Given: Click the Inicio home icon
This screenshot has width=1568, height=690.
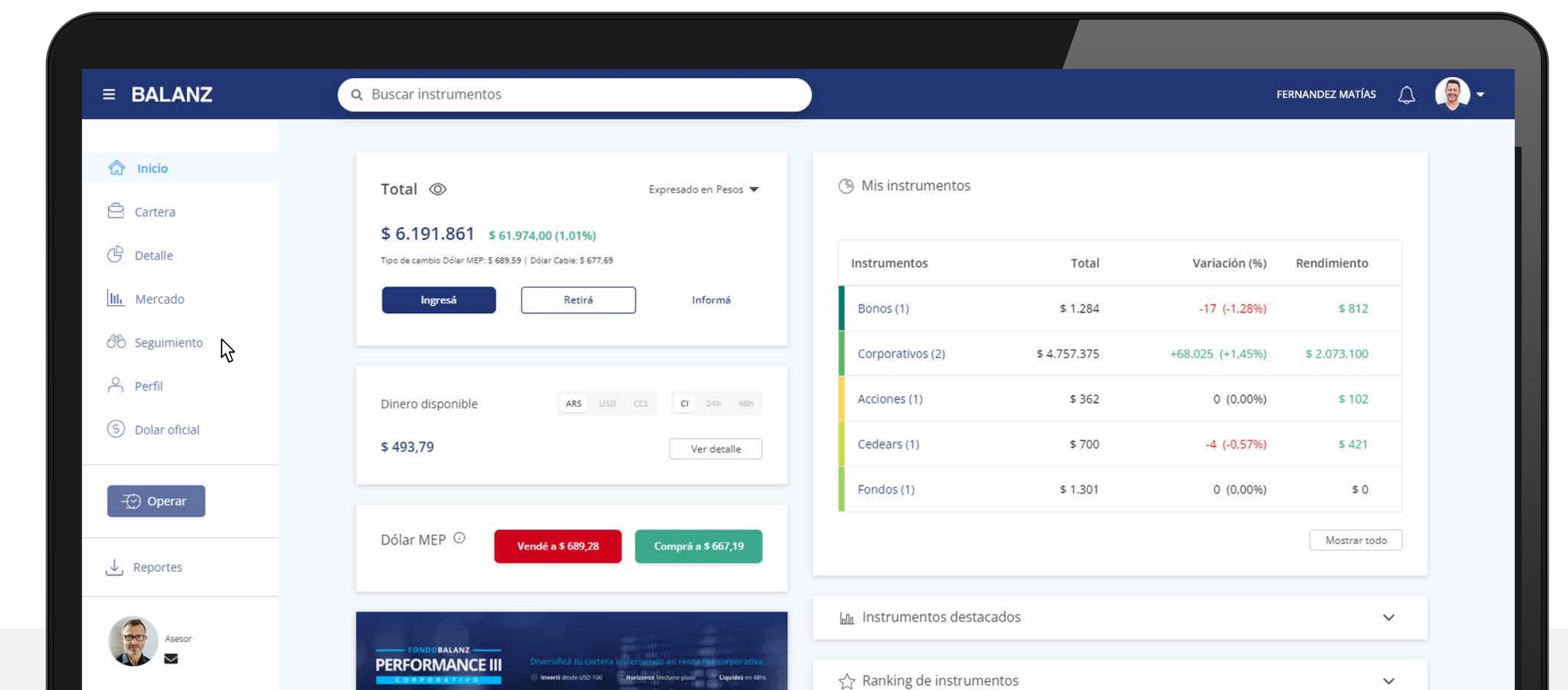Looking at the screenshot, I should point(117,167).
